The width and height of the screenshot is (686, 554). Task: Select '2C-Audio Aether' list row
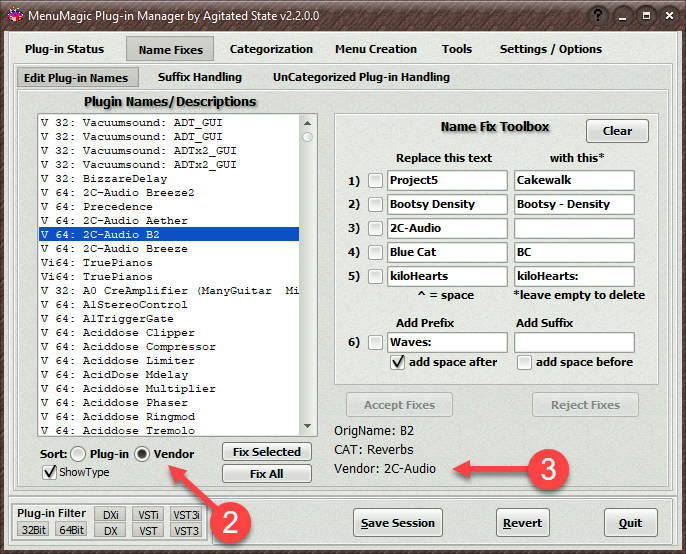tap(169, 221)
